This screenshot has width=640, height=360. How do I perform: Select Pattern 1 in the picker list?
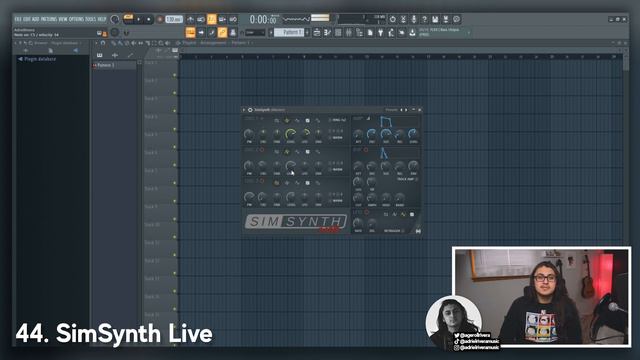(114, 65)
